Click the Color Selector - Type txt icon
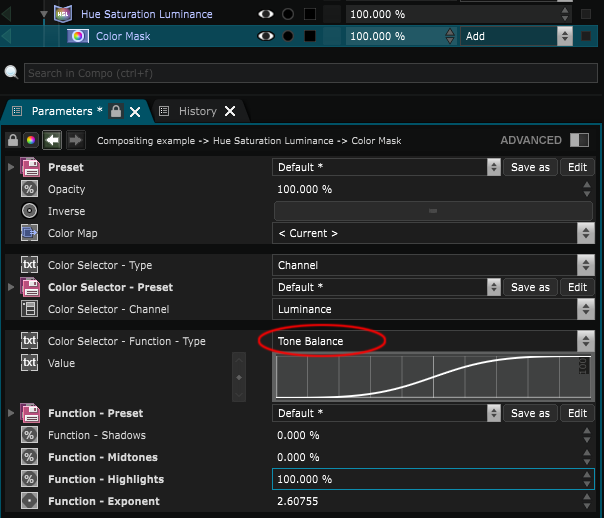This screenshot has height=518, width=604. click(x=29, y=265)
